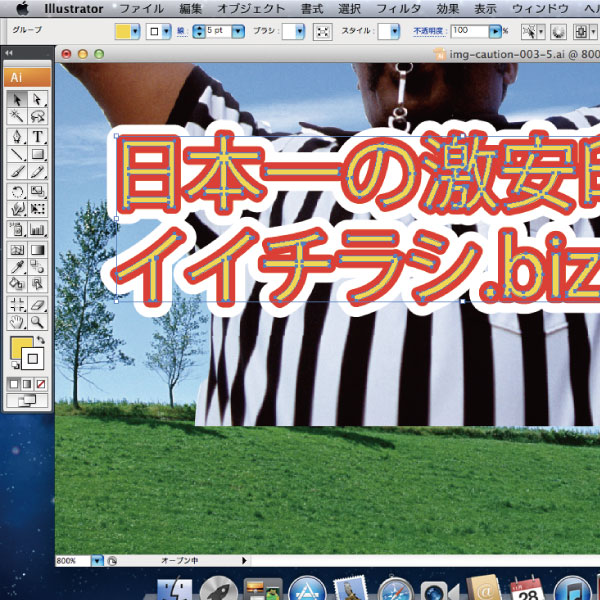Image resolution: width=600 pixels, height=600 pixels.
Task: Select the Live Paint Bucket tool
Action: pyautogui.click(x=17, y=284)
